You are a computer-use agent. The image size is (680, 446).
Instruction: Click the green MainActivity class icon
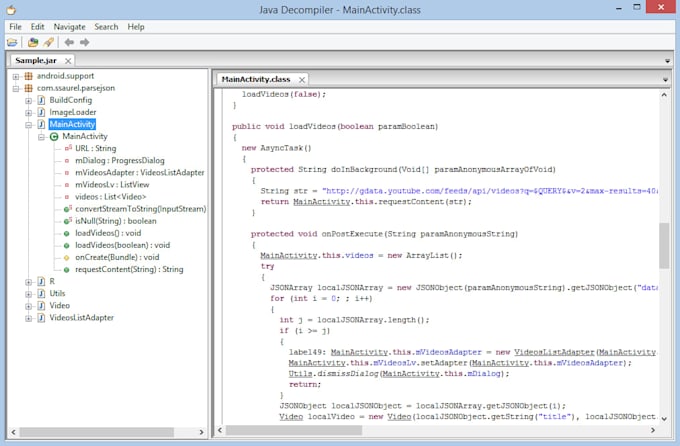pyautogui.click(x=54, y=137)
